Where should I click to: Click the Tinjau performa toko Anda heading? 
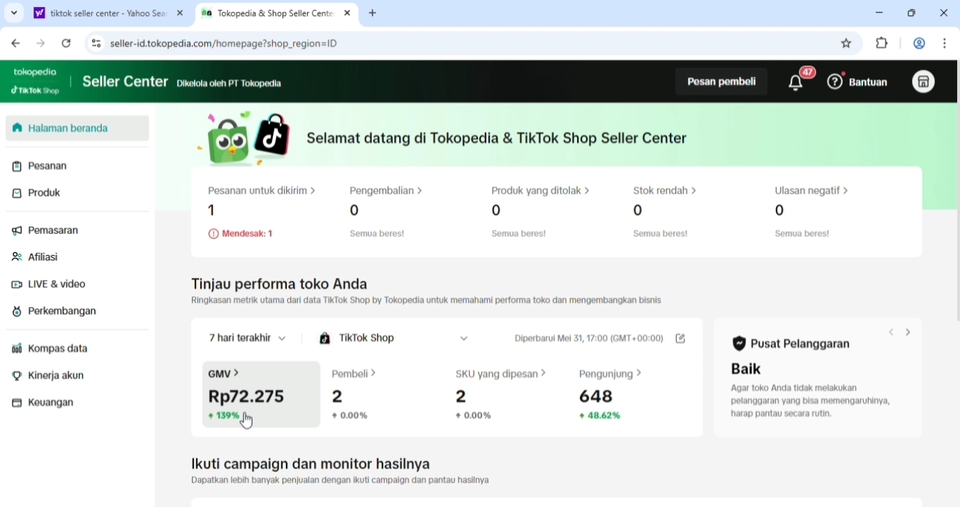point(279,284)
